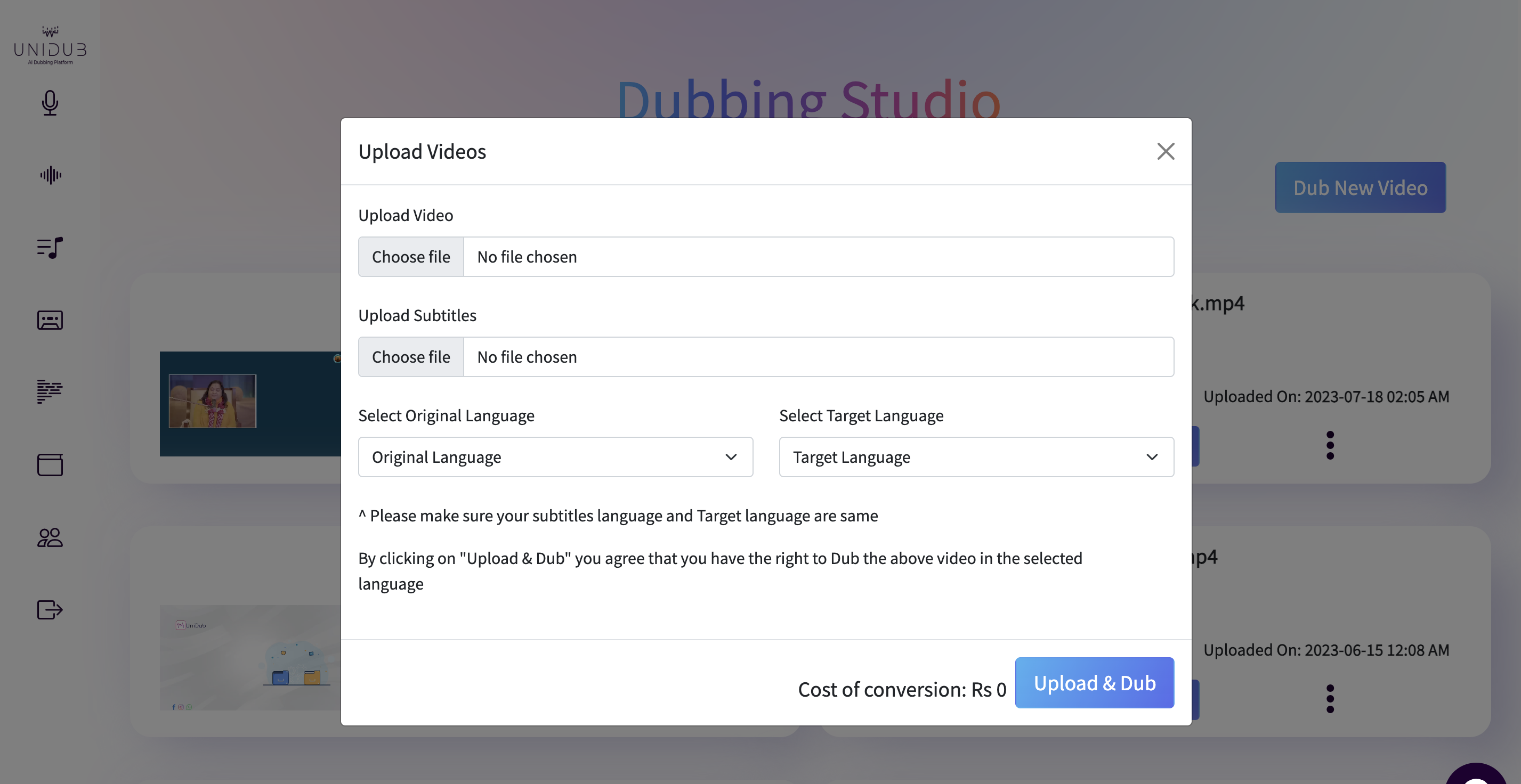Expand the Original Language dropdown

pyautogui.click(x=555, y=457)
